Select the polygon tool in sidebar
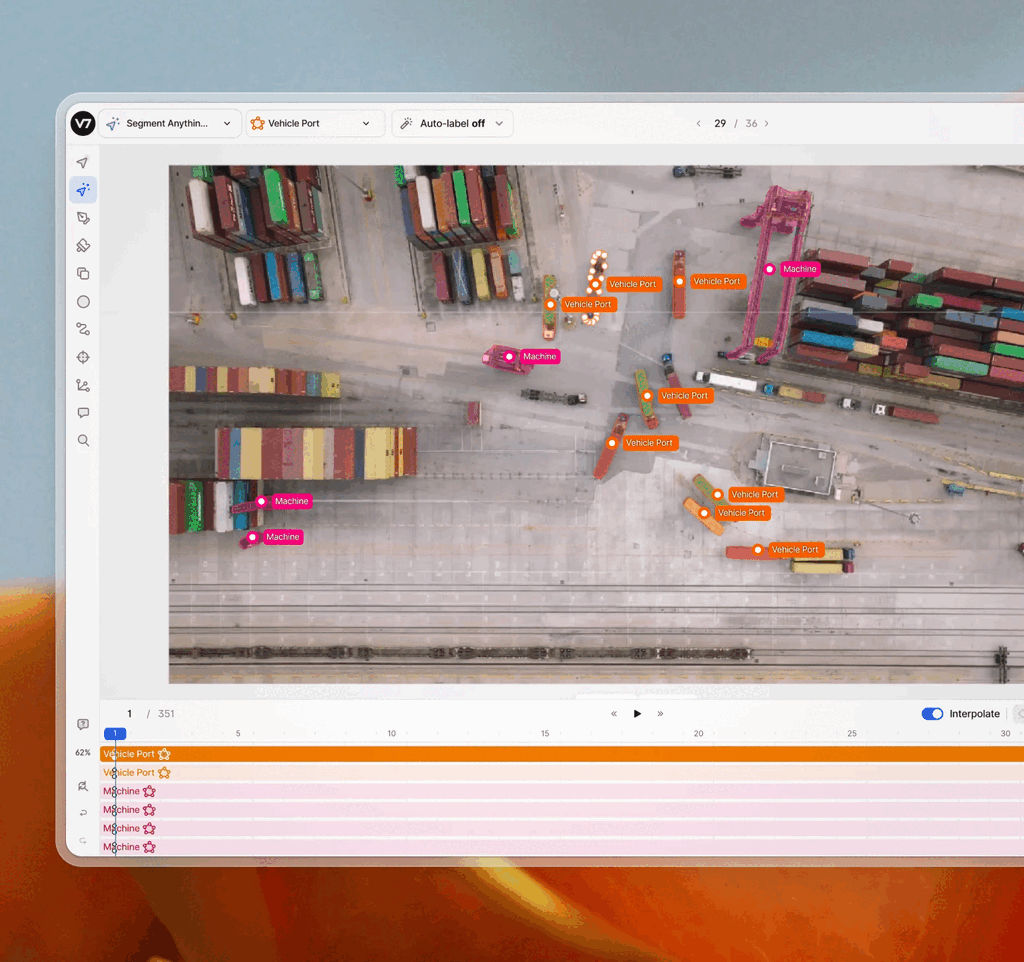Image resolution: width=1024 pixels, height=962 pixels. 83,218
